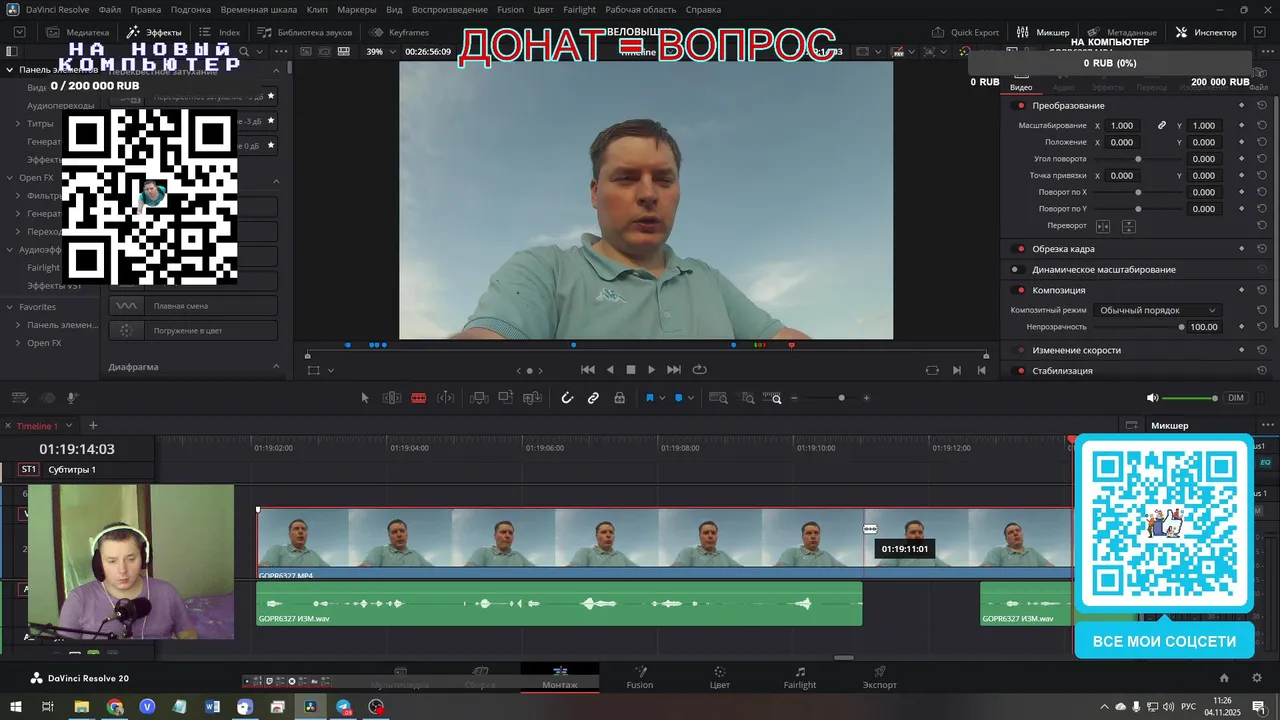1280x720 pixels.
Task: Collapse the Open FX tree section
Action: pyautogui.click(x=9, y=178)
